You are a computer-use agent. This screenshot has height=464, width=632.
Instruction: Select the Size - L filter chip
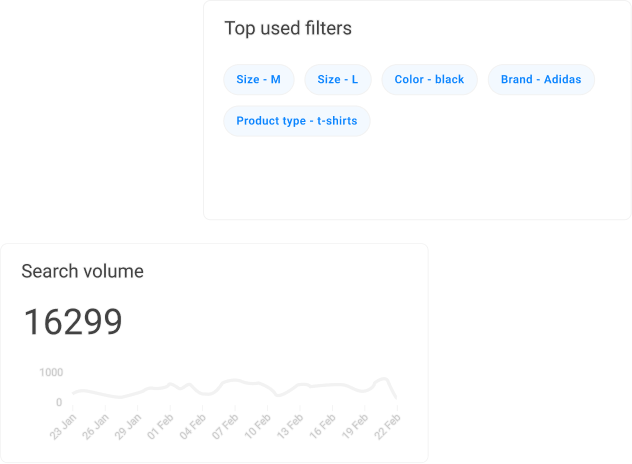click(x=338, y=79)
